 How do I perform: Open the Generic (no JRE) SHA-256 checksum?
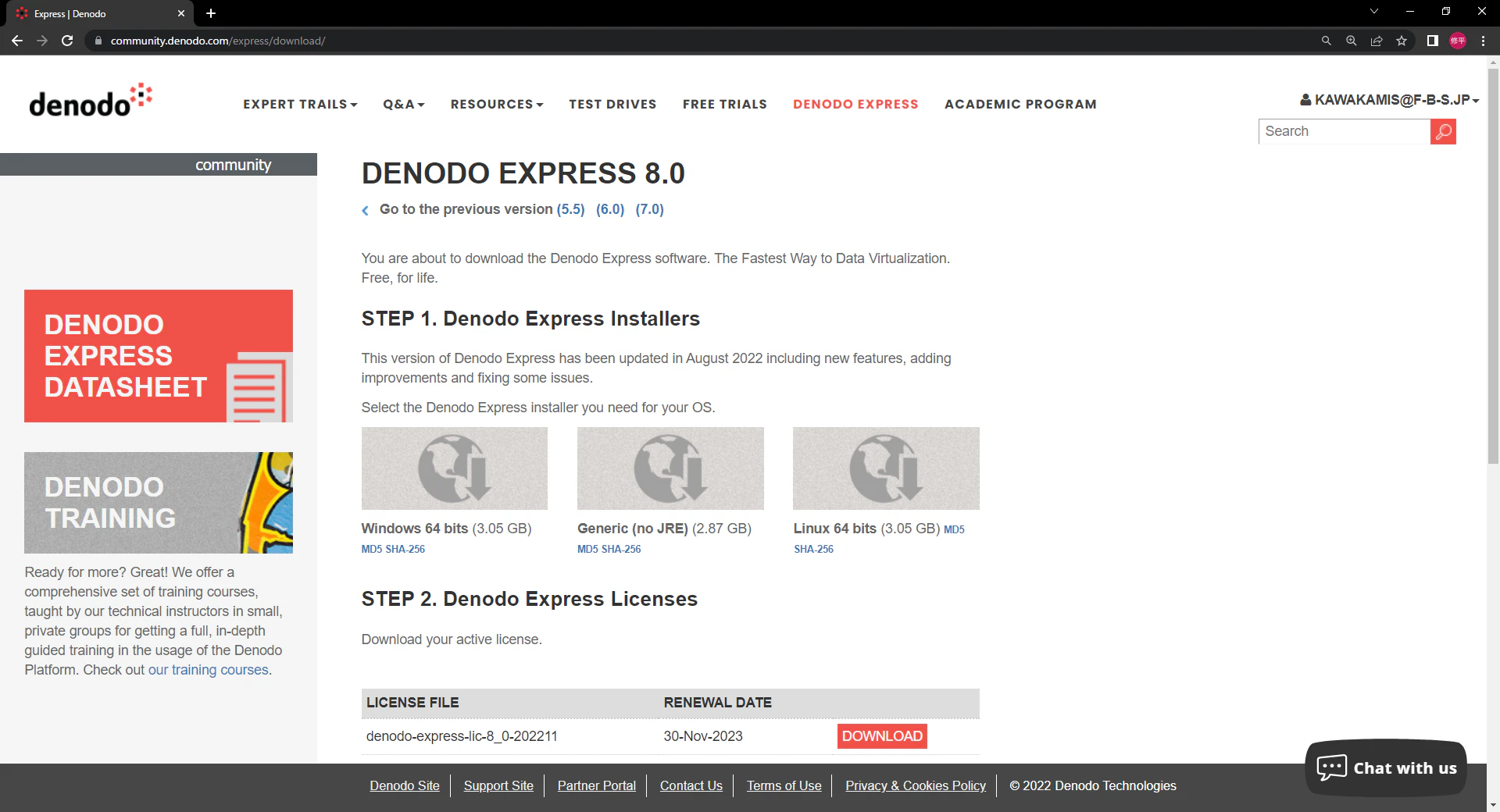(621, 549)
